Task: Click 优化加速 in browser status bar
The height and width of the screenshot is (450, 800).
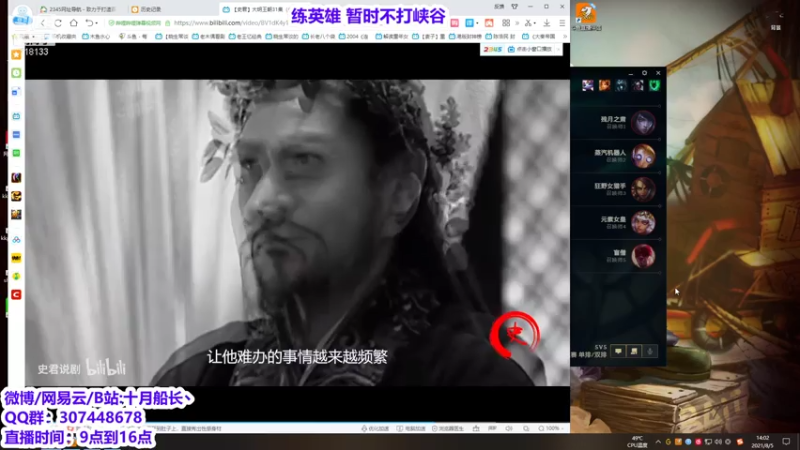Action: (376, 429)
